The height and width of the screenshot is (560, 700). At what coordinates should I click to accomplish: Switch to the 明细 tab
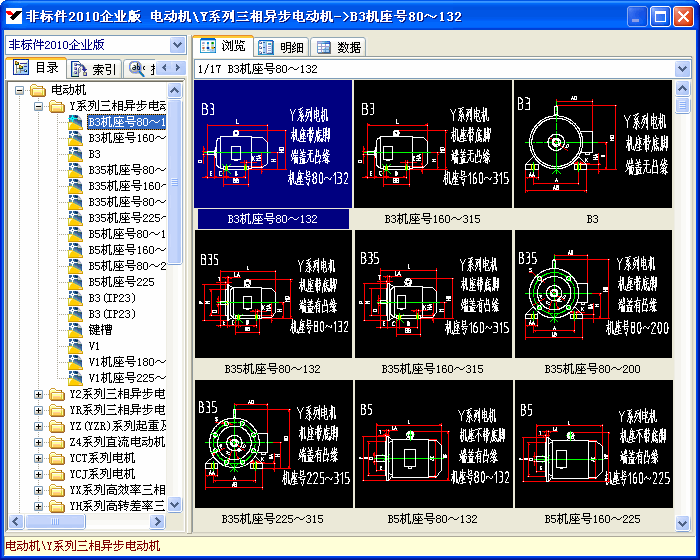pyautogui.click(x=281, y=47)
